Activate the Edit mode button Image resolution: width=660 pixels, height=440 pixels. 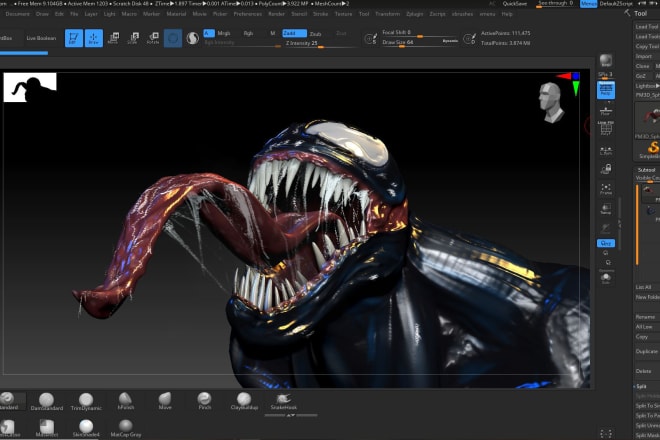[74, 38]
